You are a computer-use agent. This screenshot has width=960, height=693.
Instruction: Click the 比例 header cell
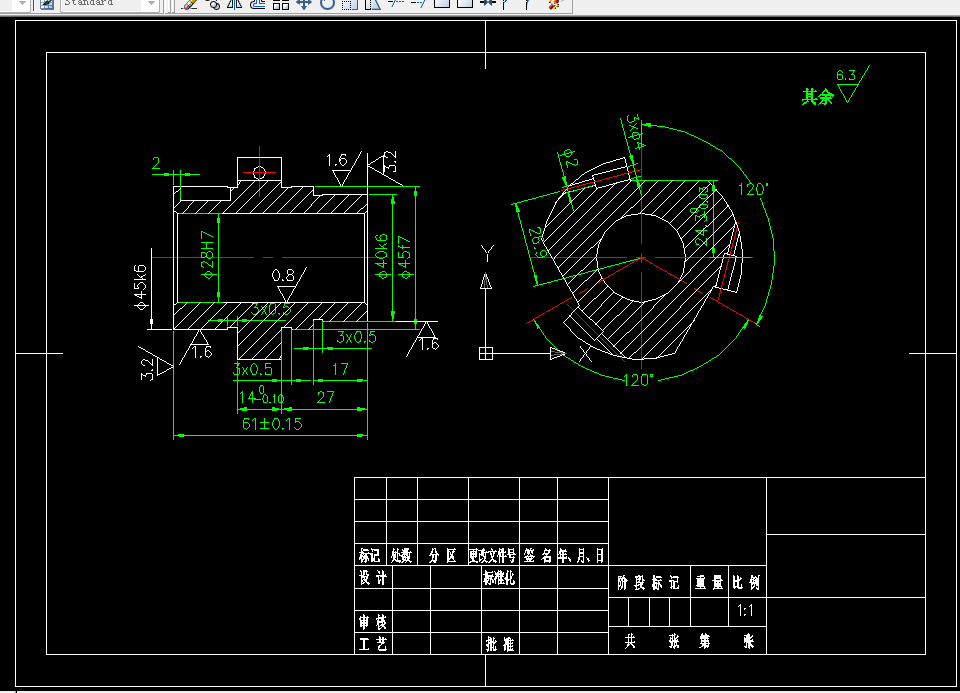tap(746, 582)
